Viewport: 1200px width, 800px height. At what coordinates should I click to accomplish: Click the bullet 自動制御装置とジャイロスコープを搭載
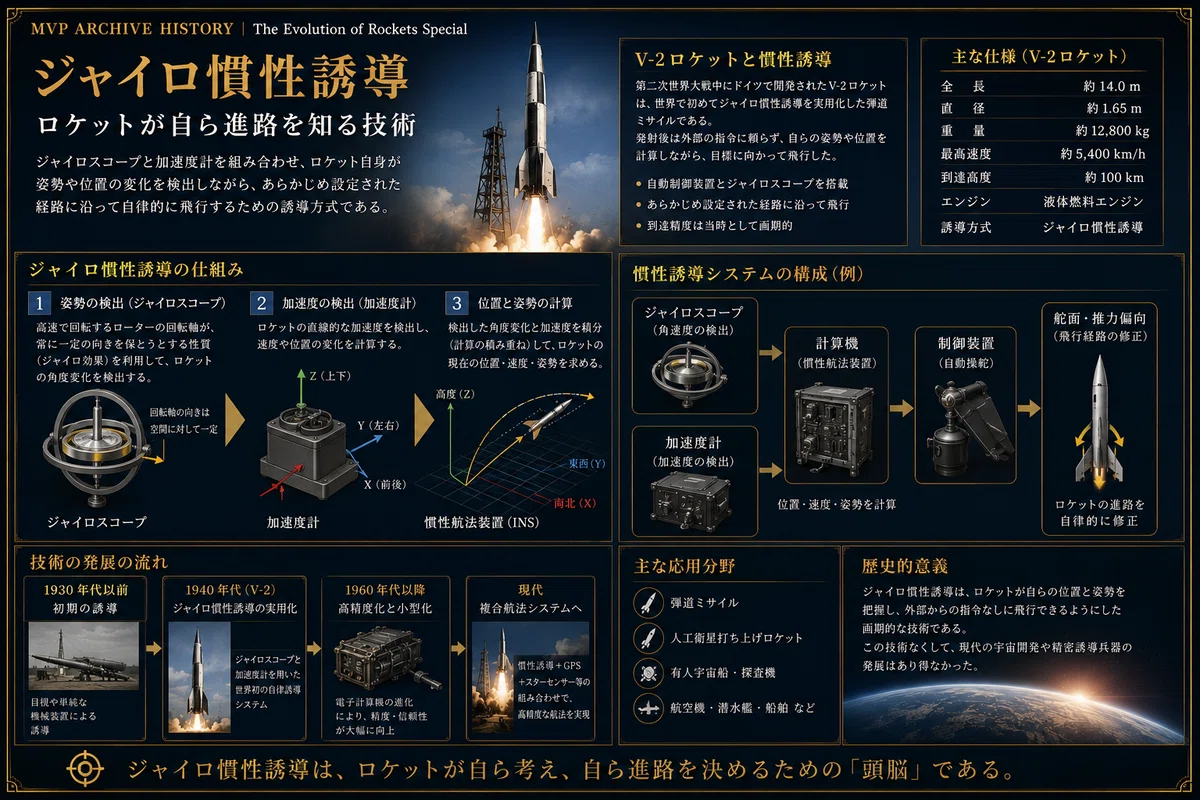point(742,184)
